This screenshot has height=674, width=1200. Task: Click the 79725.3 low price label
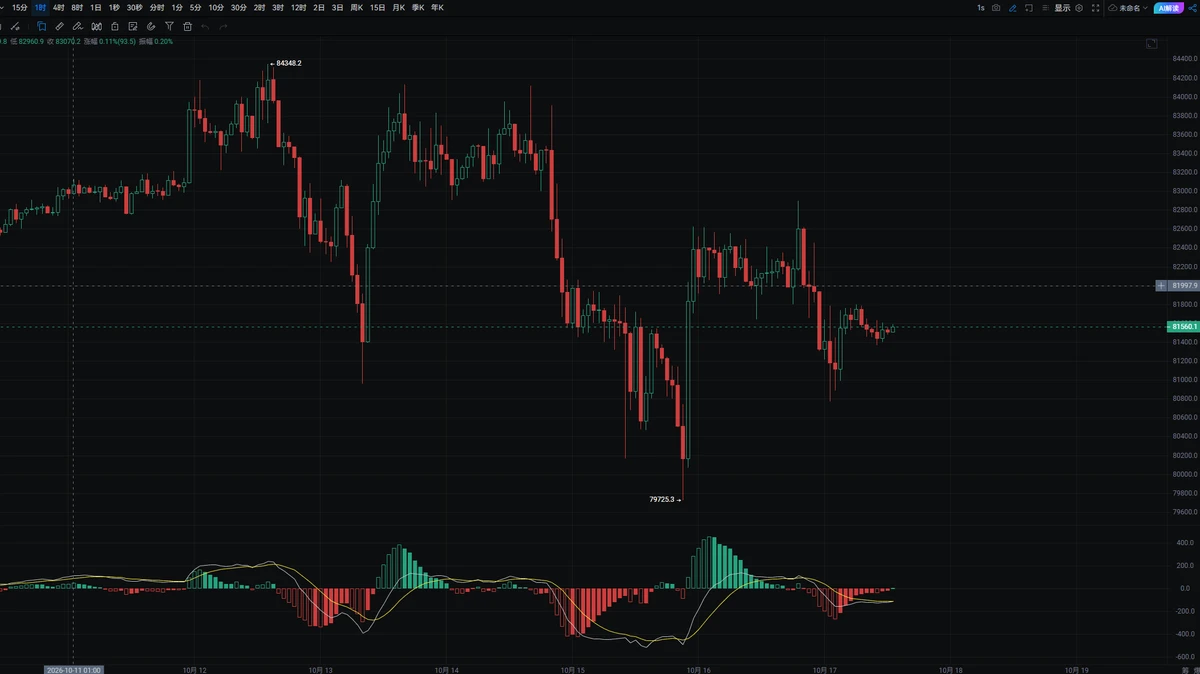[663, 498]
